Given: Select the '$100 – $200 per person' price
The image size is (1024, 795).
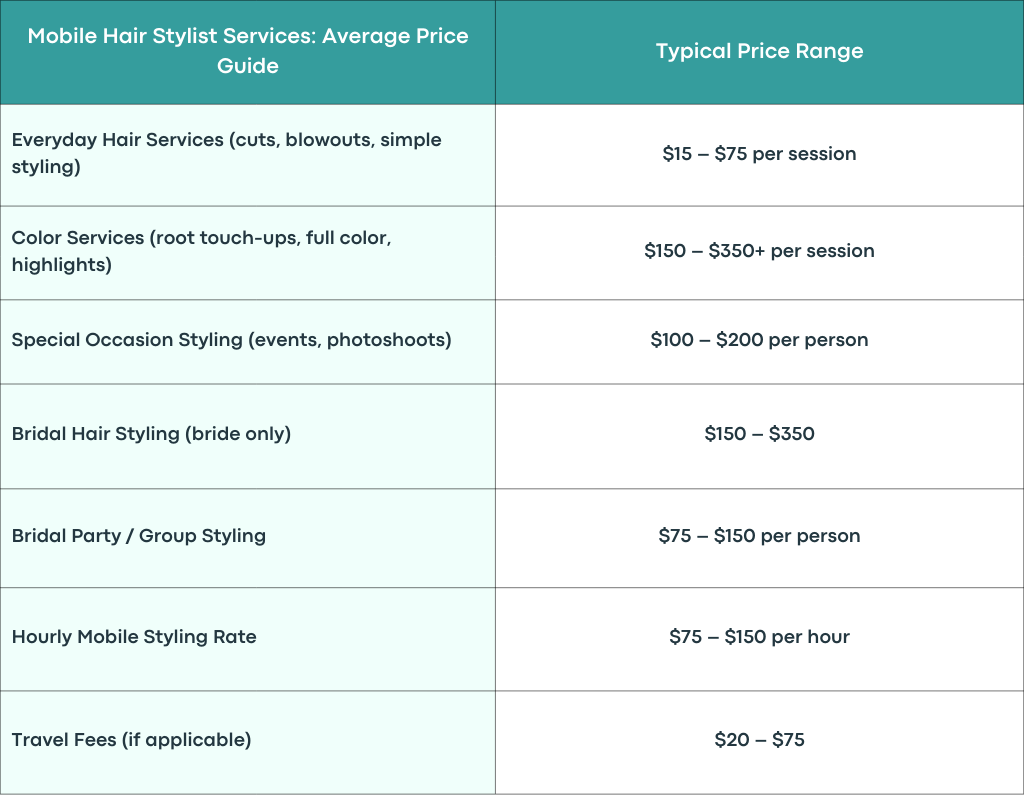Looking at the screenshot, I should pos(760,340).
